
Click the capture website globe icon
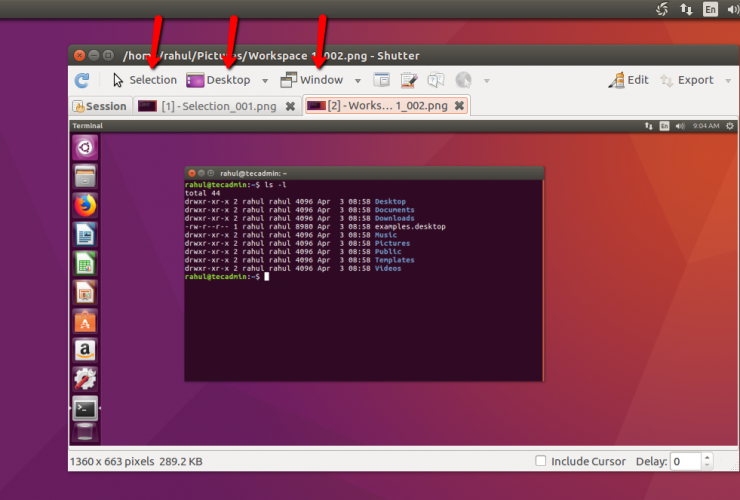pyautogui.click(x=463, y=80)
